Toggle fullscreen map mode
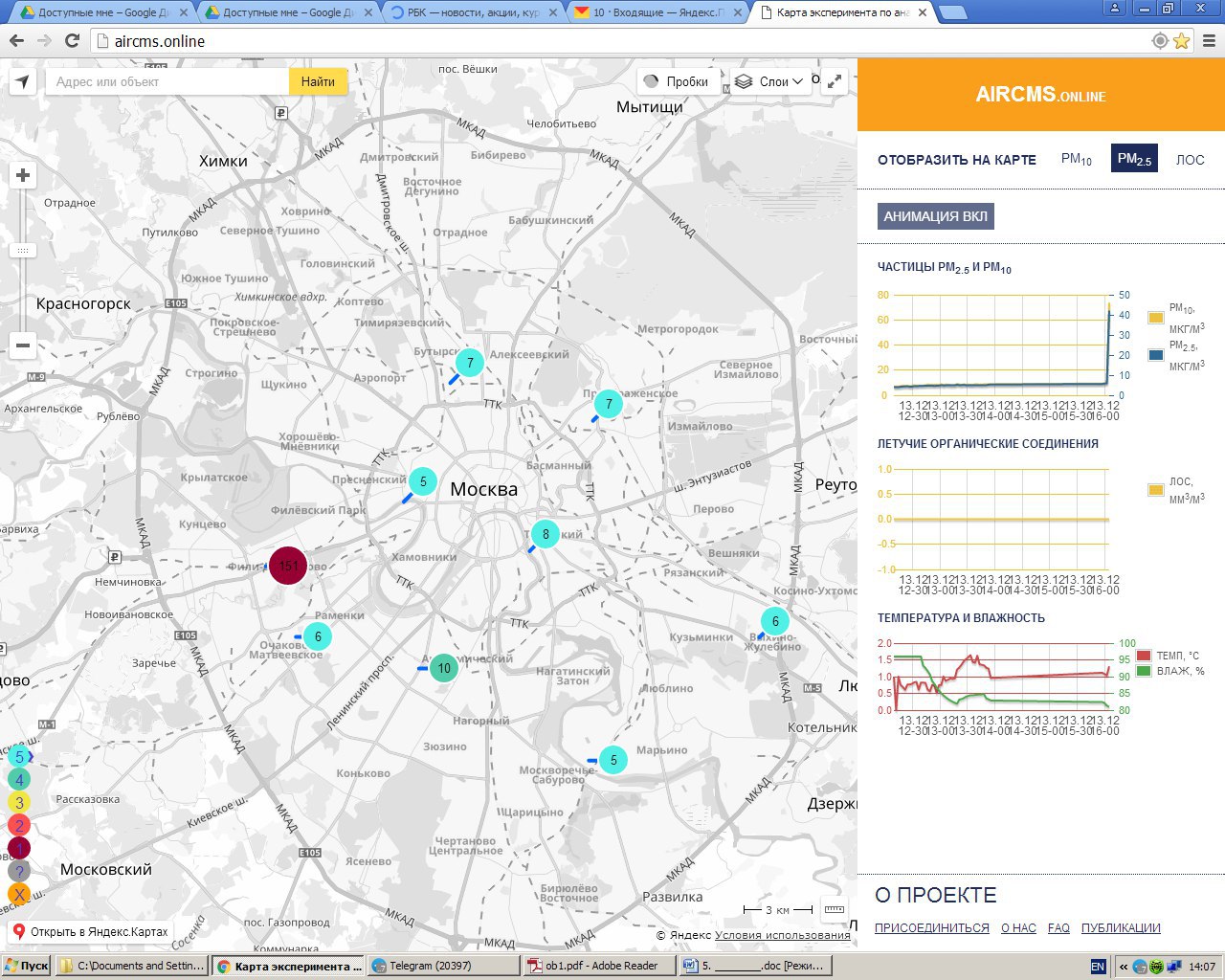The image size is (1225, 980). (x=835, y=81)
